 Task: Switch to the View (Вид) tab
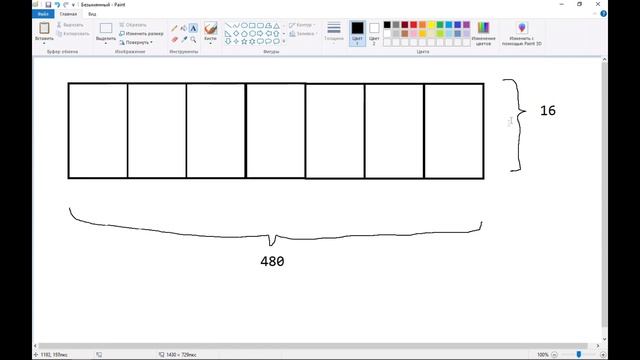92,14
